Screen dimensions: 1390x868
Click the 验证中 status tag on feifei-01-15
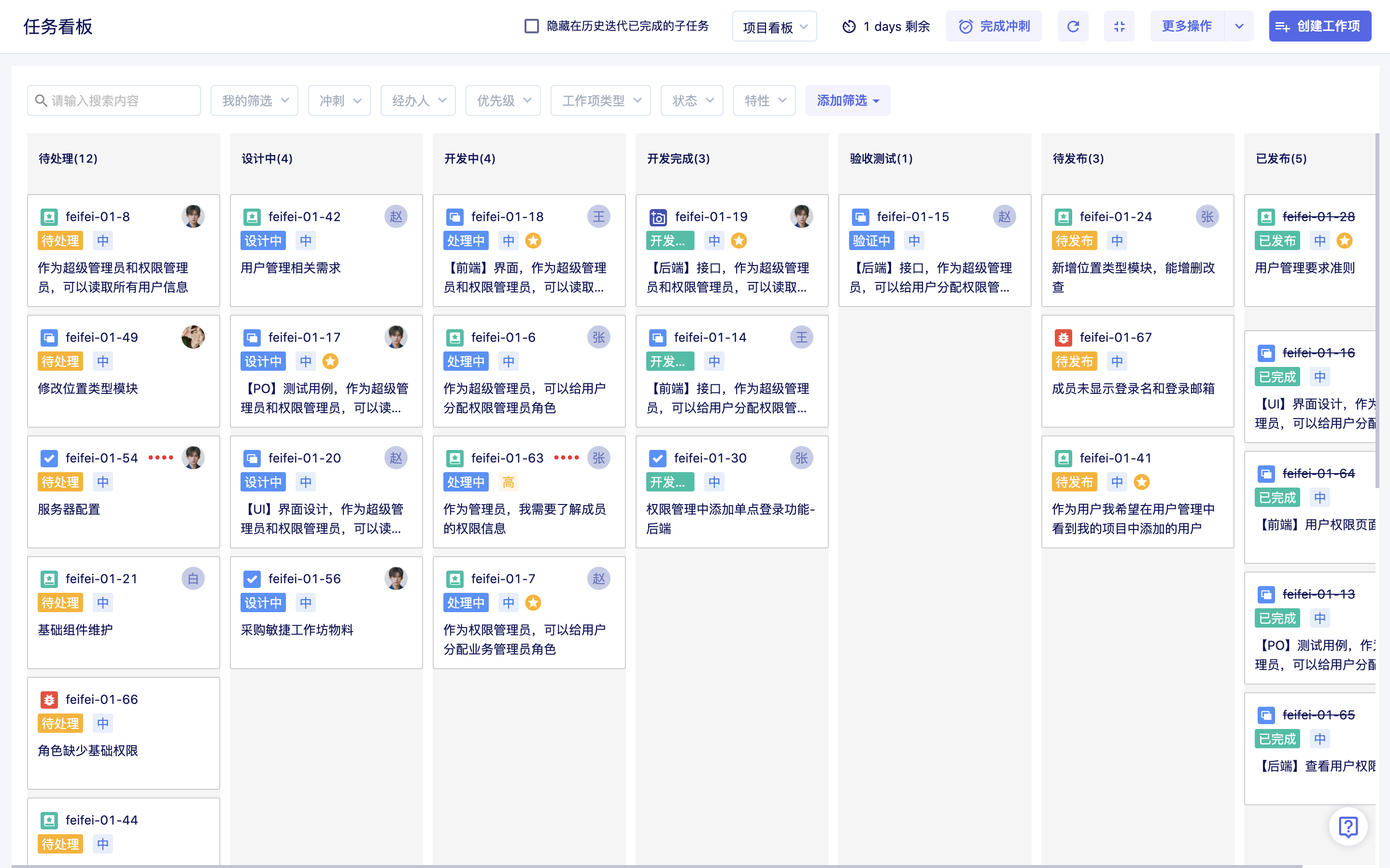[x=871, y=241]
